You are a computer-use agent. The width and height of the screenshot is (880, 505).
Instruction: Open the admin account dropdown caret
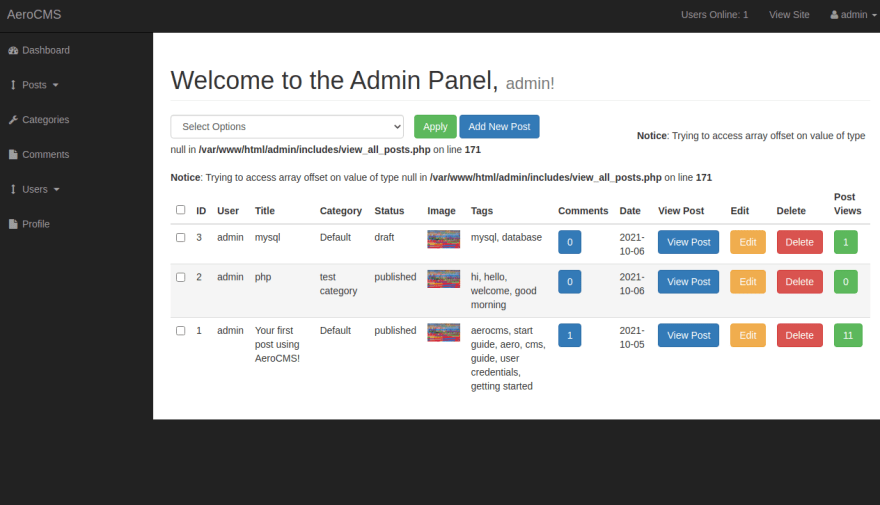[x=874, y=16]
